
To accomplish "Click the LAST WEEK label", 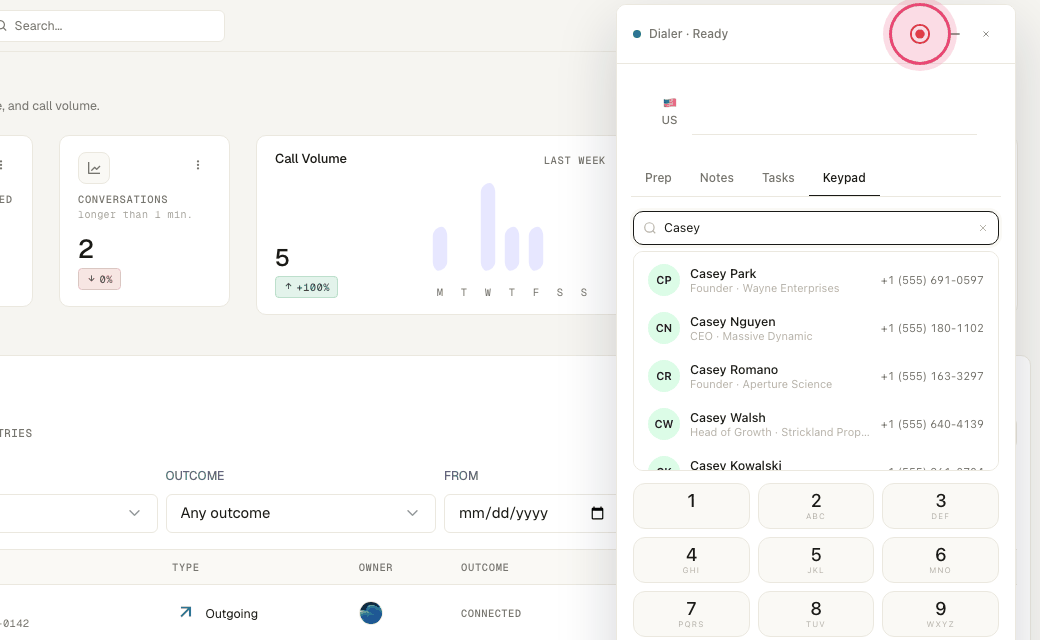I will [574, 160].
